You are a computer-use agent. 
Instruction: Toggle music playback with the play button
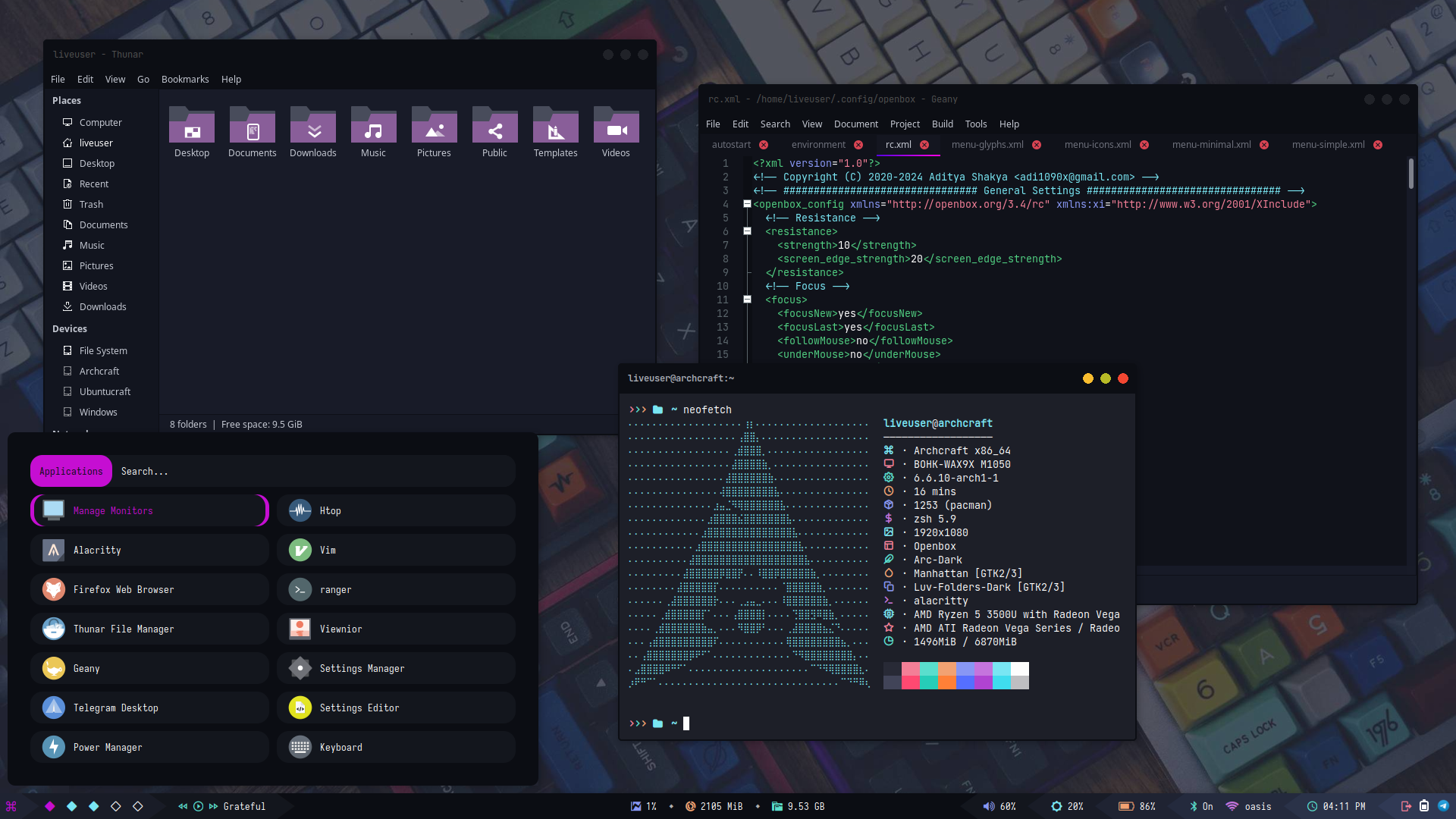click(x=198, y=806)
